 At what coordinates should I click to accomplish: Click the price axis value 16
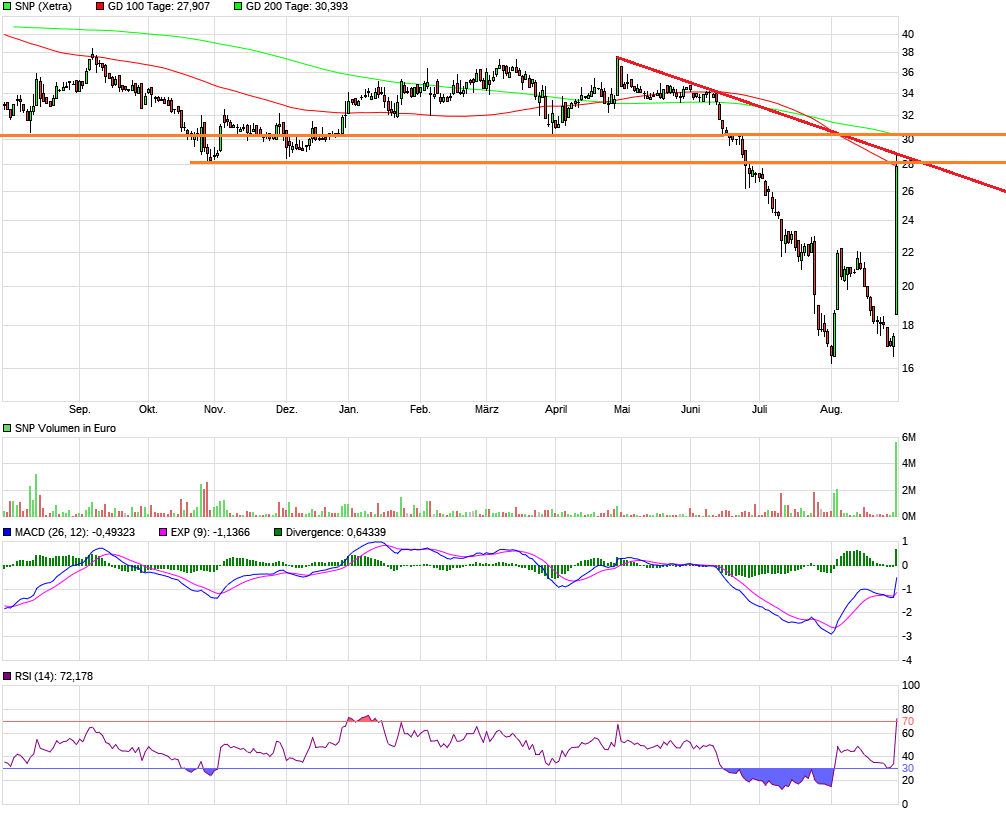click(908, 368)
